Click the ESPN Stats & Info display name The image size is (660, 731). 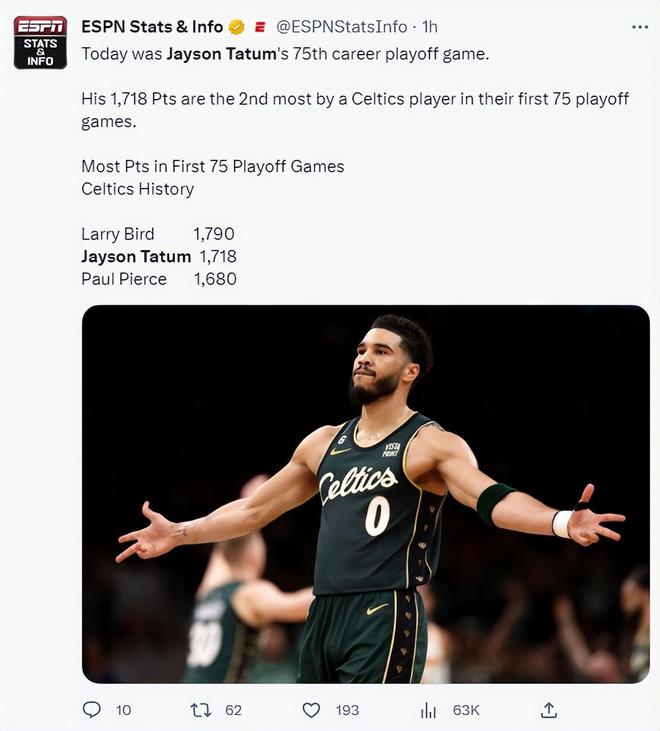152,27
